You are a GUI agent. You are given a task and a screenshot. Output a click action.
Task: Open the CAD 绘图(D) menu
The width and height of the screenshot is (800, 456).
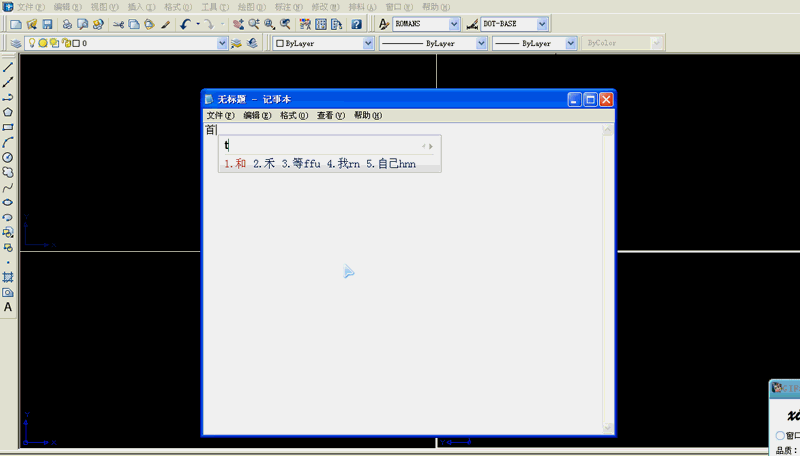pyautogui.click(x=252, y=7)
